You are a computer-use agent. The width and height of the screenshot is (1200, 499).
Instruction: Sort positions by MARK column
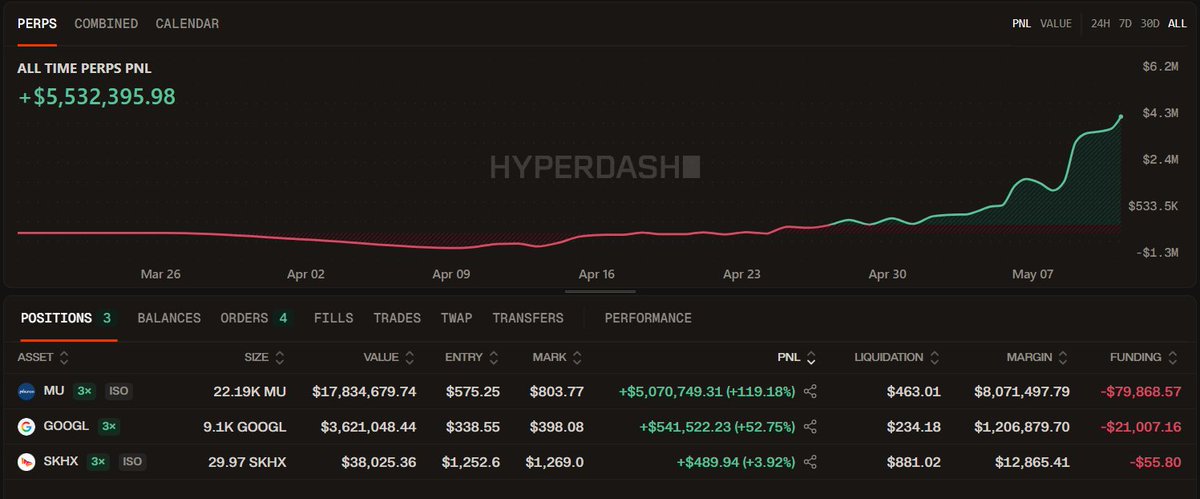pos(558,357)
